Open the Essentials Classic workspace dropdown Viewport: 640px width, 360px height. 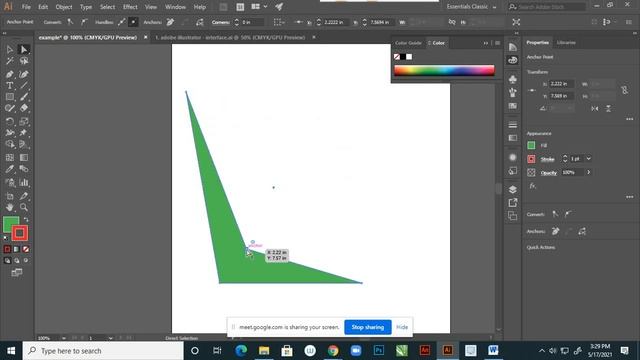point(471,7)
